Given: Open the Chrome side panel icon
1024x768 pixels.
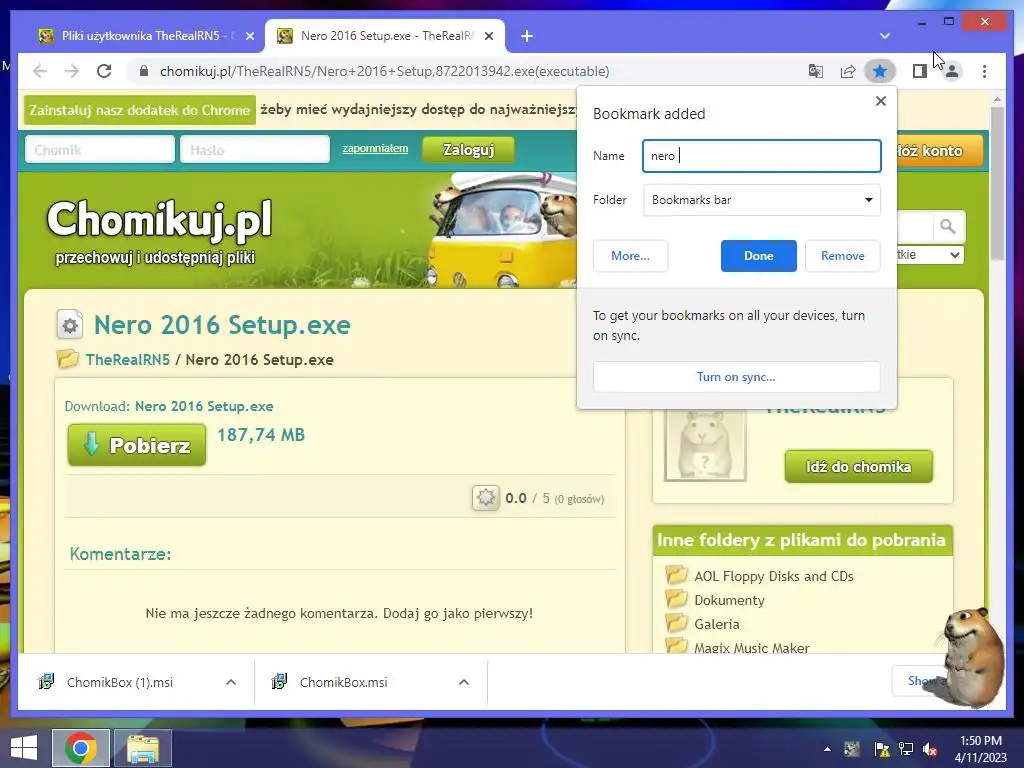Looking at the screenshot, I should coord(920,71).
